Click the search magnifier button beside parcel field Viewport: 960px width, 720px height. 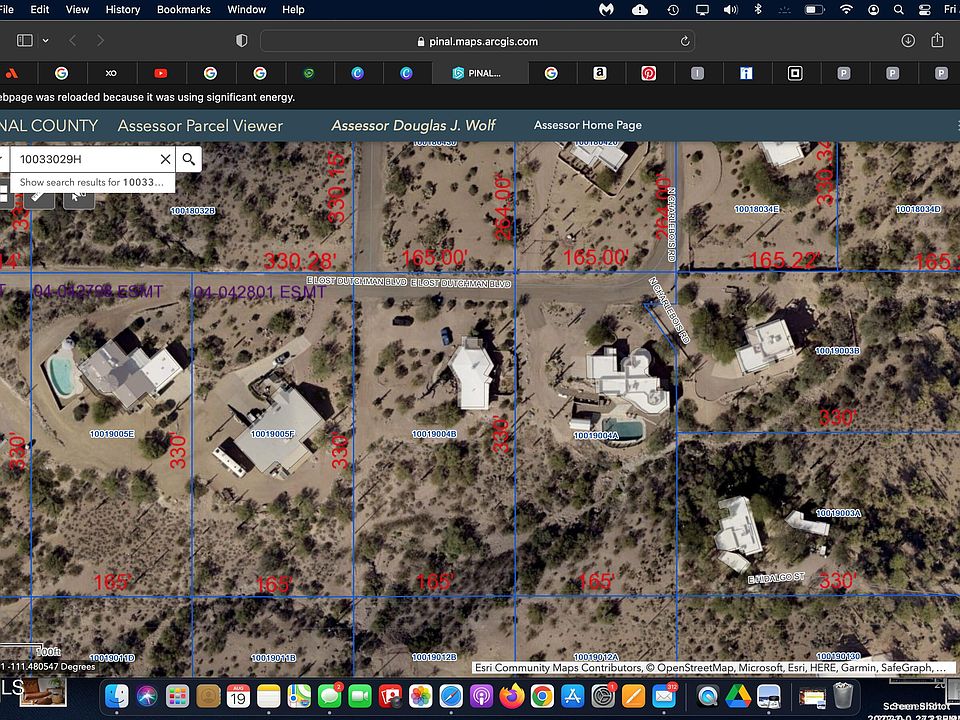[189, 159]
